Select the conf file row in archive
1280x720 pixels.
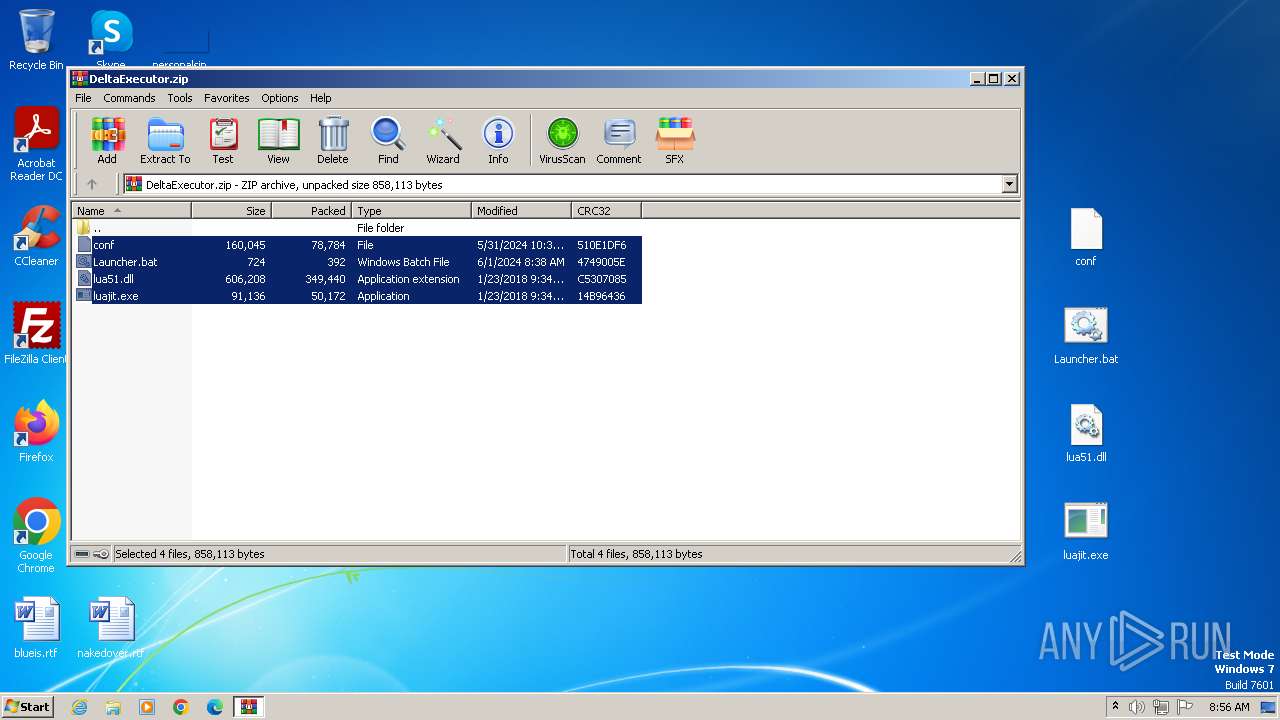(x=357, y=245)
